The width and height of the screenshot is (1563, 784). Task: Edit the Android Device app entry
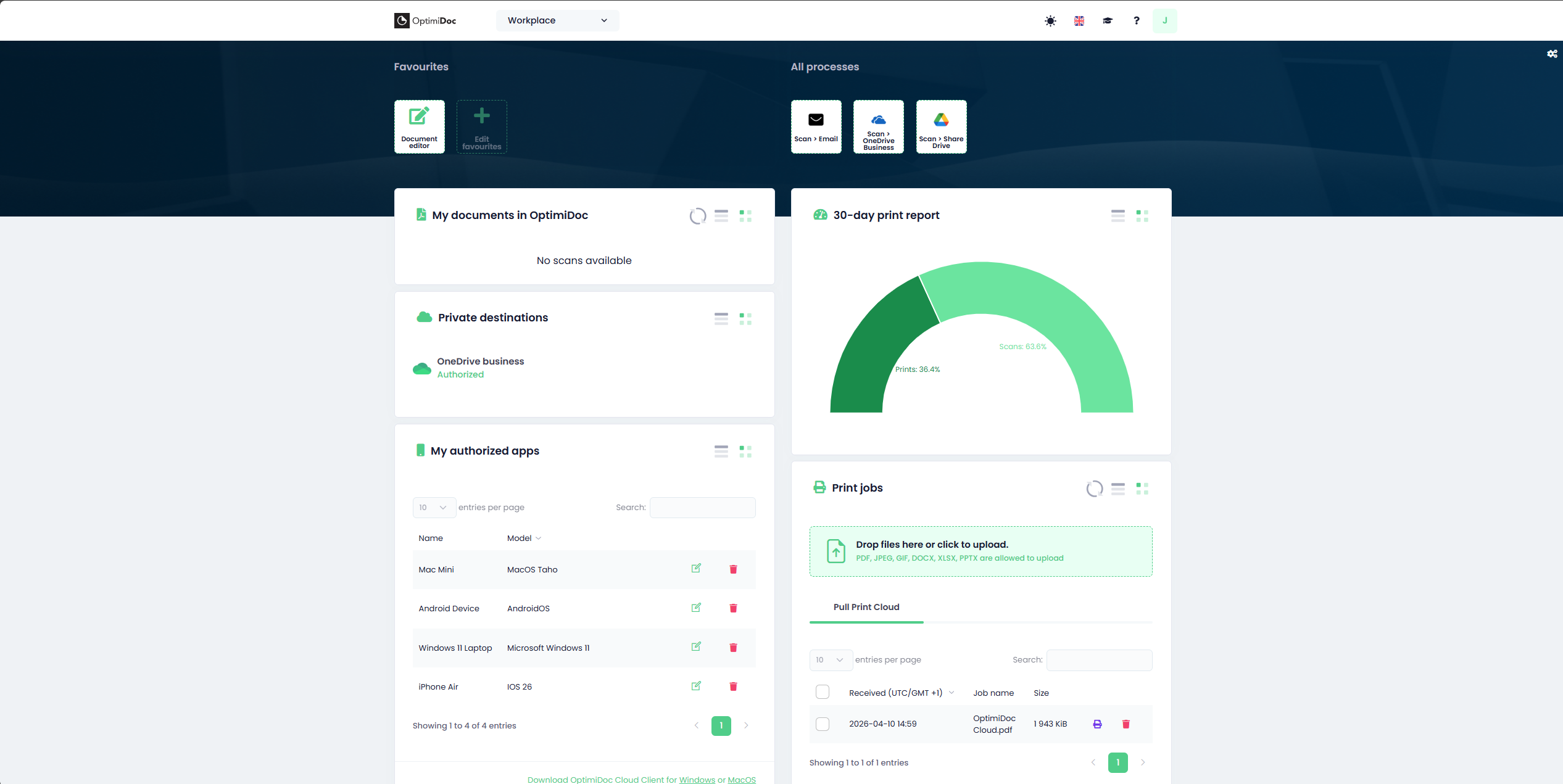point(696,608)
